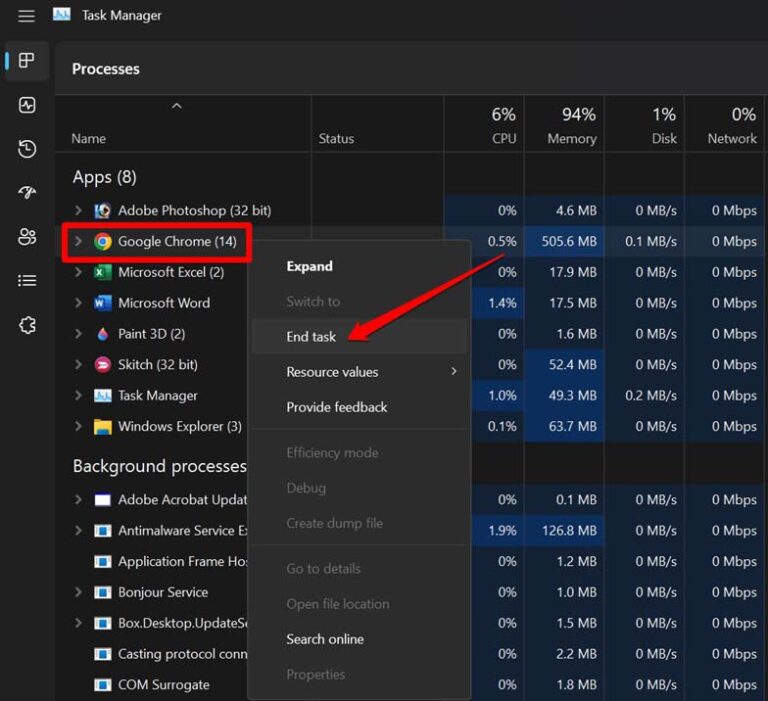Expand the Windows Explorer process group
This screenshot has height=701, width=768.
pos(79,427)
